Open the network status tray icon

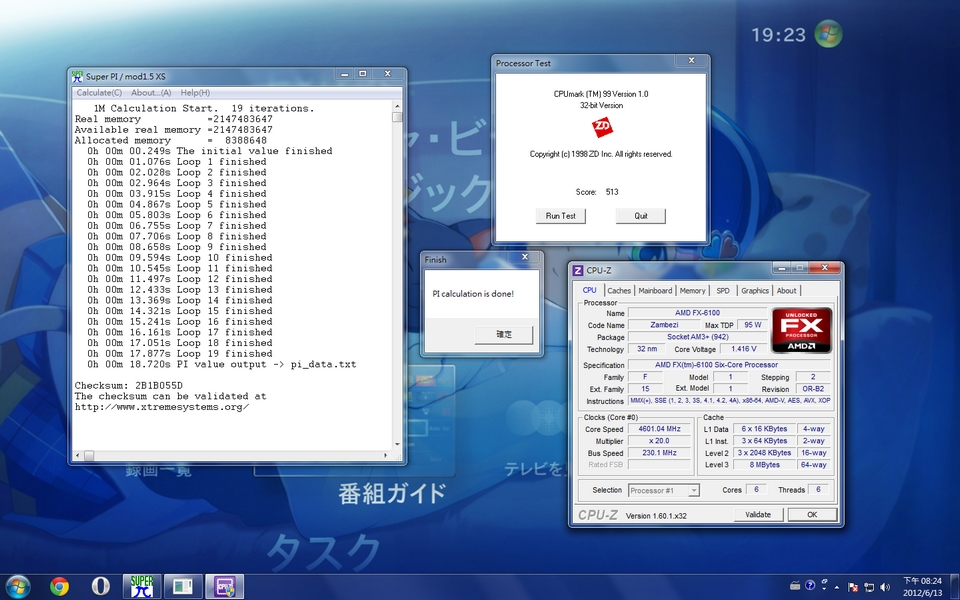[869, 587]
